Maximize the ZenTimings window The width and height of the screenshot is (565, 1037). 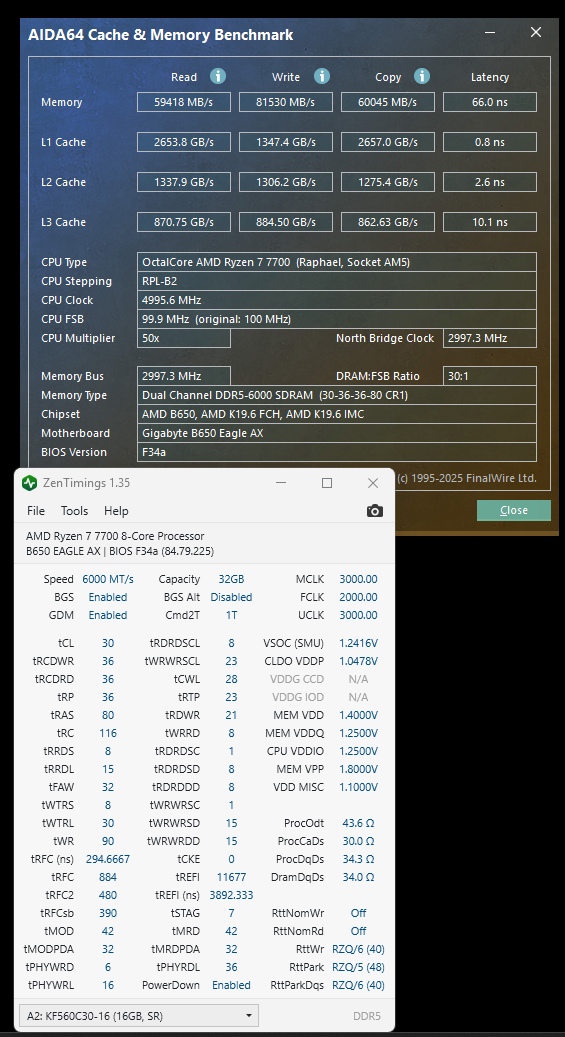(x=327, y=483)
